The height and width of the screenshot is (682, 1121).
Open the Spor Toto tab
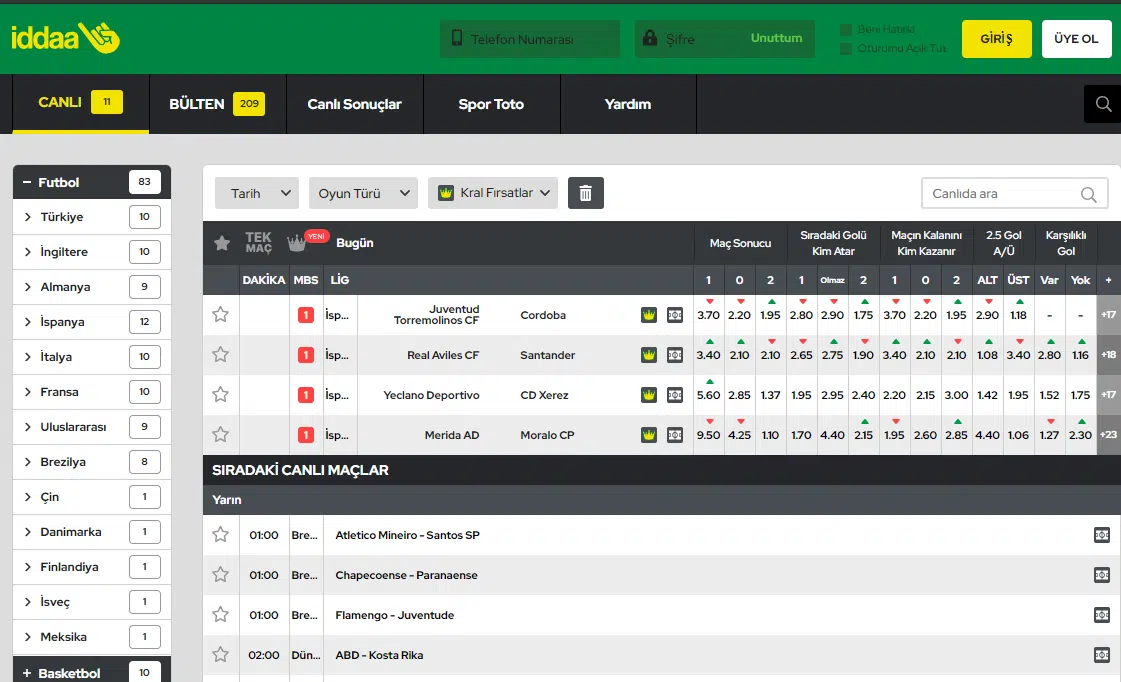[x=491, y=104]
